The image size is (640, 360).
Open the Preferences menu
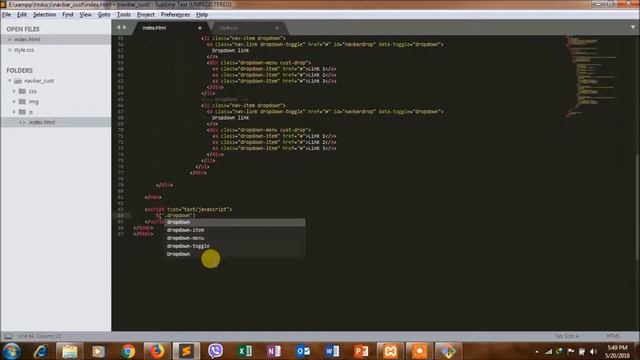tap(175, 15)
